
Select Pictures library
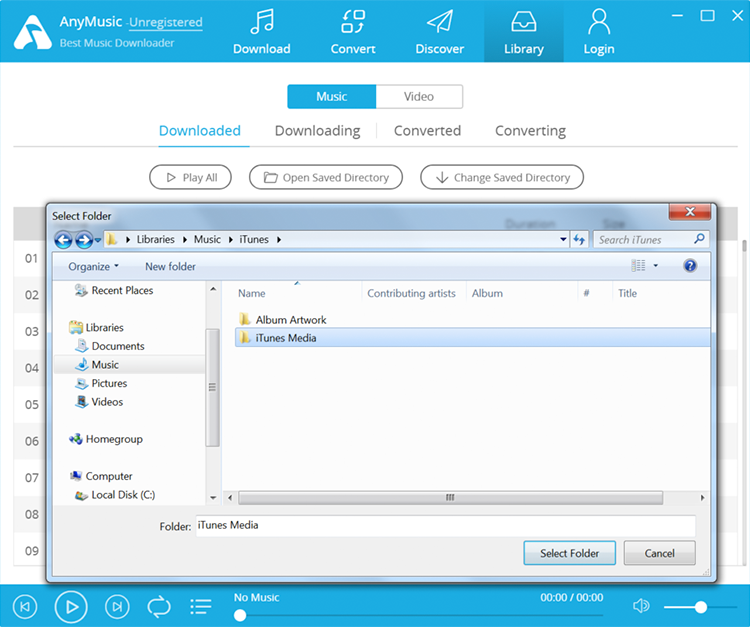click(x=101, y=383)
